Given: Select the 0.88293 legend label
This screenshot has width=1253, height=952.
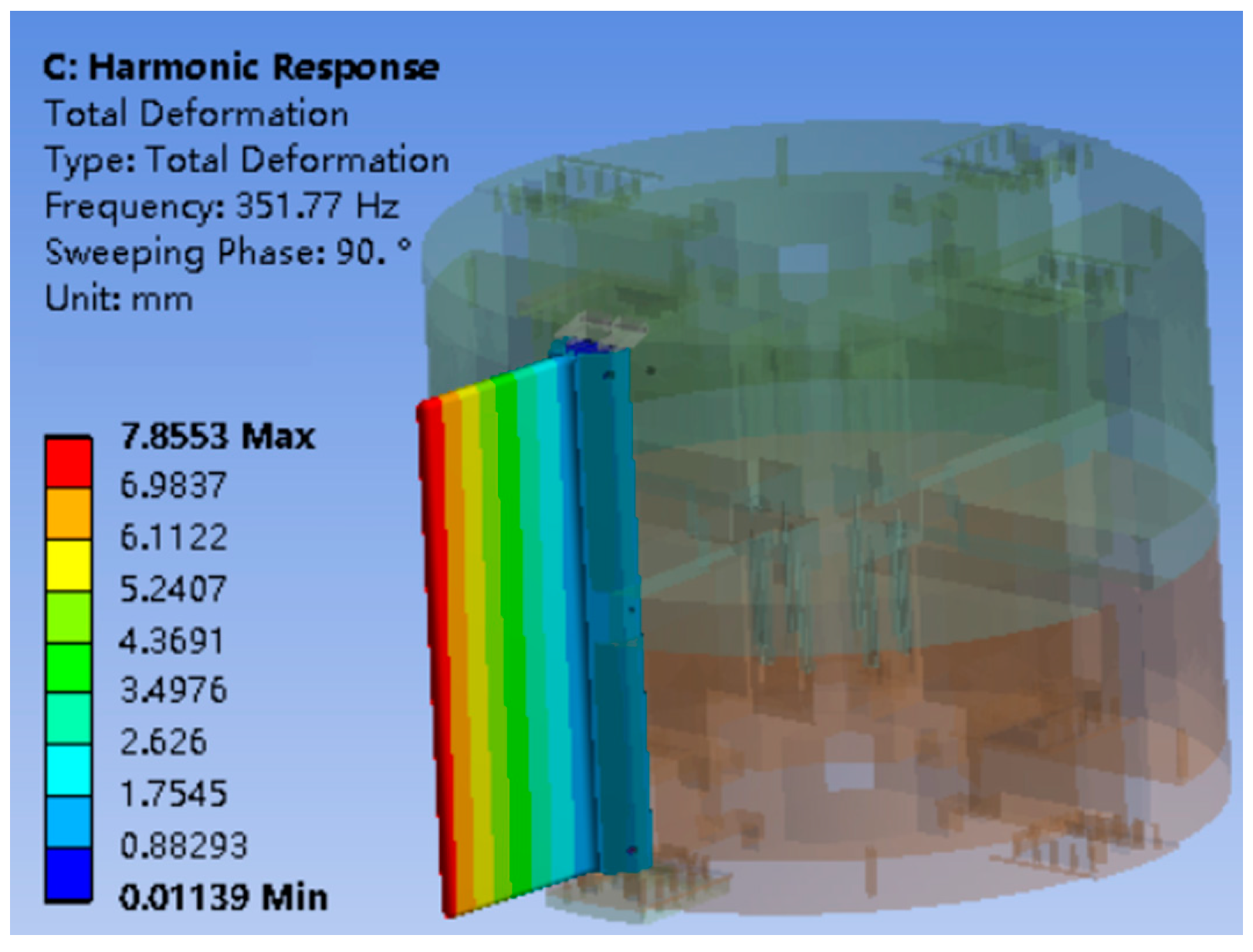Looking at the screenshot, I should point(183,846).
